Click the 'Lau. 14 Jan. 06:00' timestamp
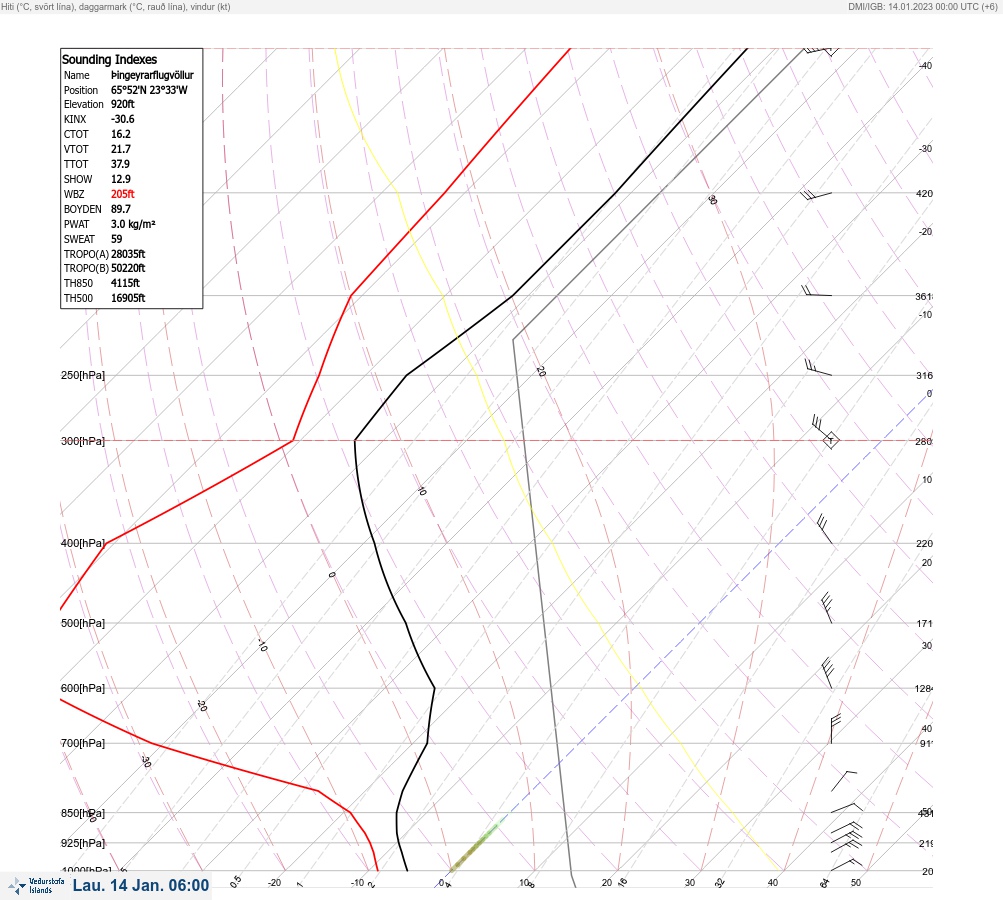 click(x=141, y=885)
